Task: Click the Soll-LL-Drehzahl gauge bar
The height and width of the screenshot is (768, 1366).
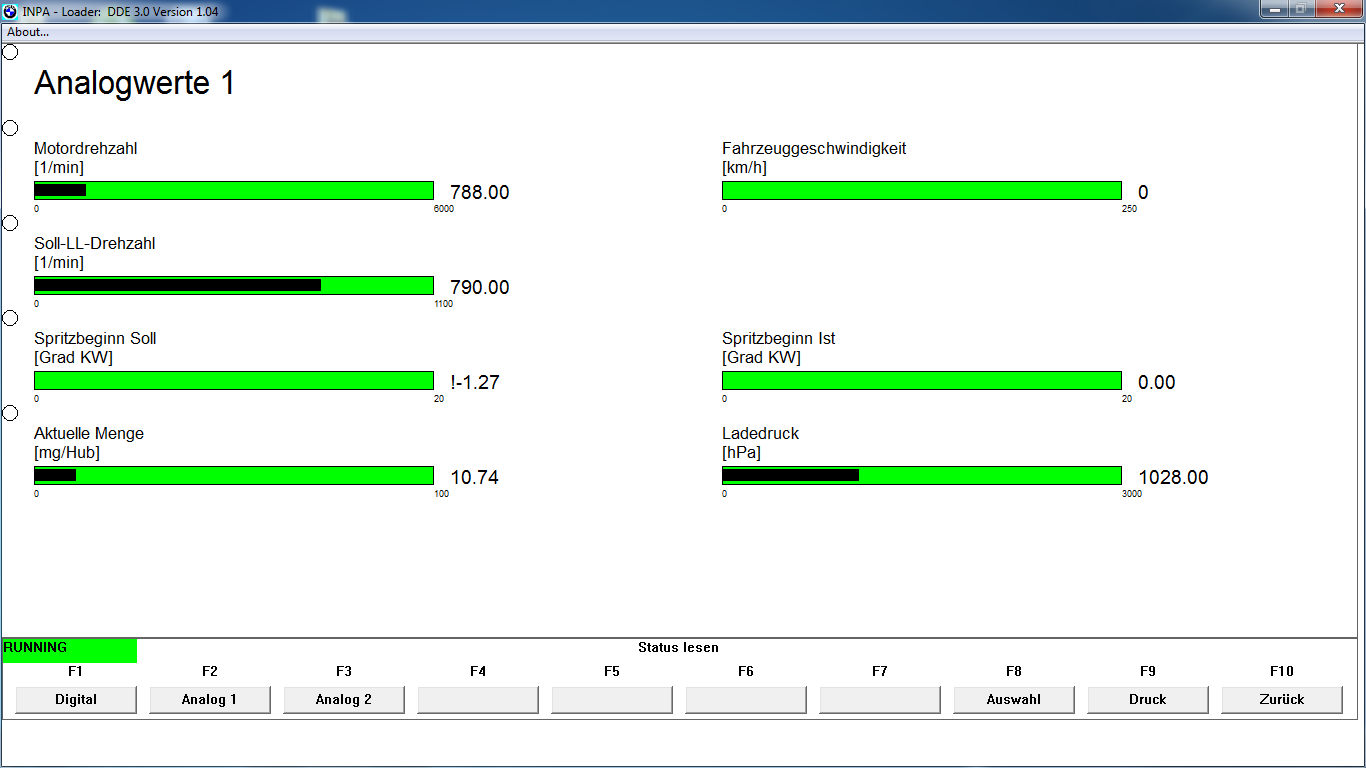Action: [x=234, y=285]
